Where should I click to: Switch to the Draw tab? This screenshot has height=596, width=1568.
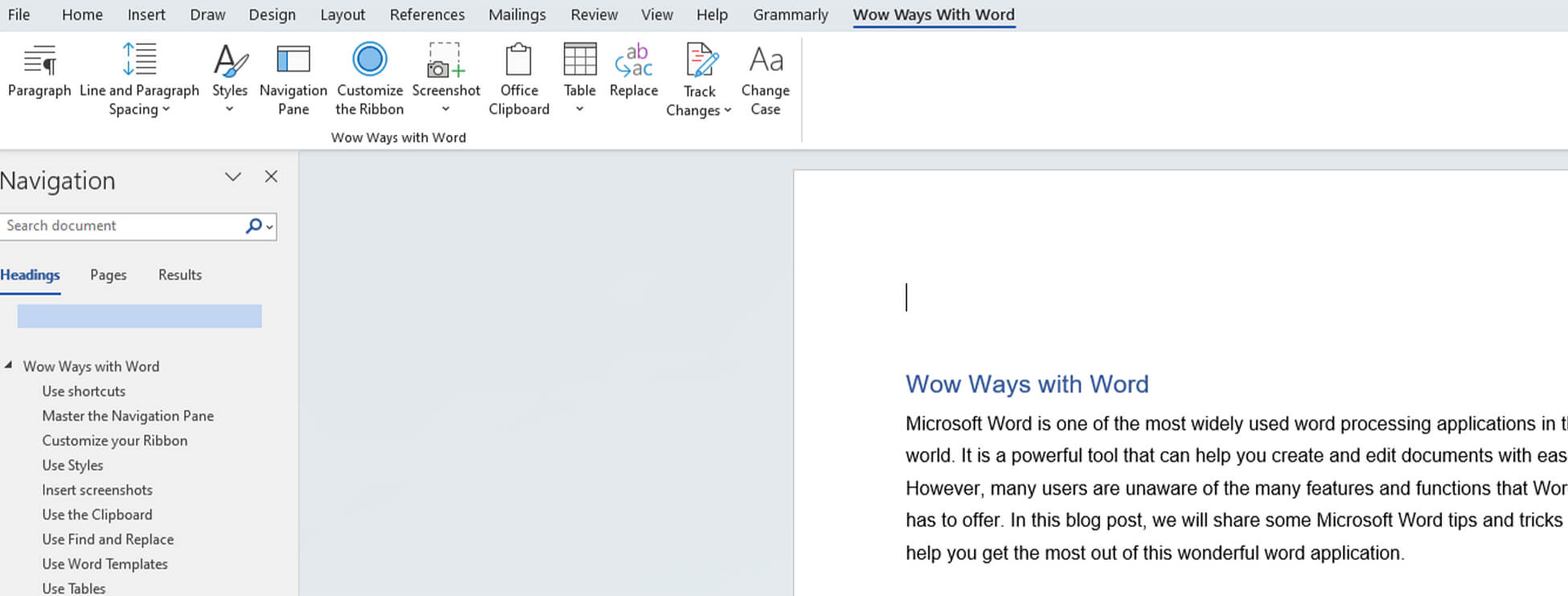(x=207, y=14)
